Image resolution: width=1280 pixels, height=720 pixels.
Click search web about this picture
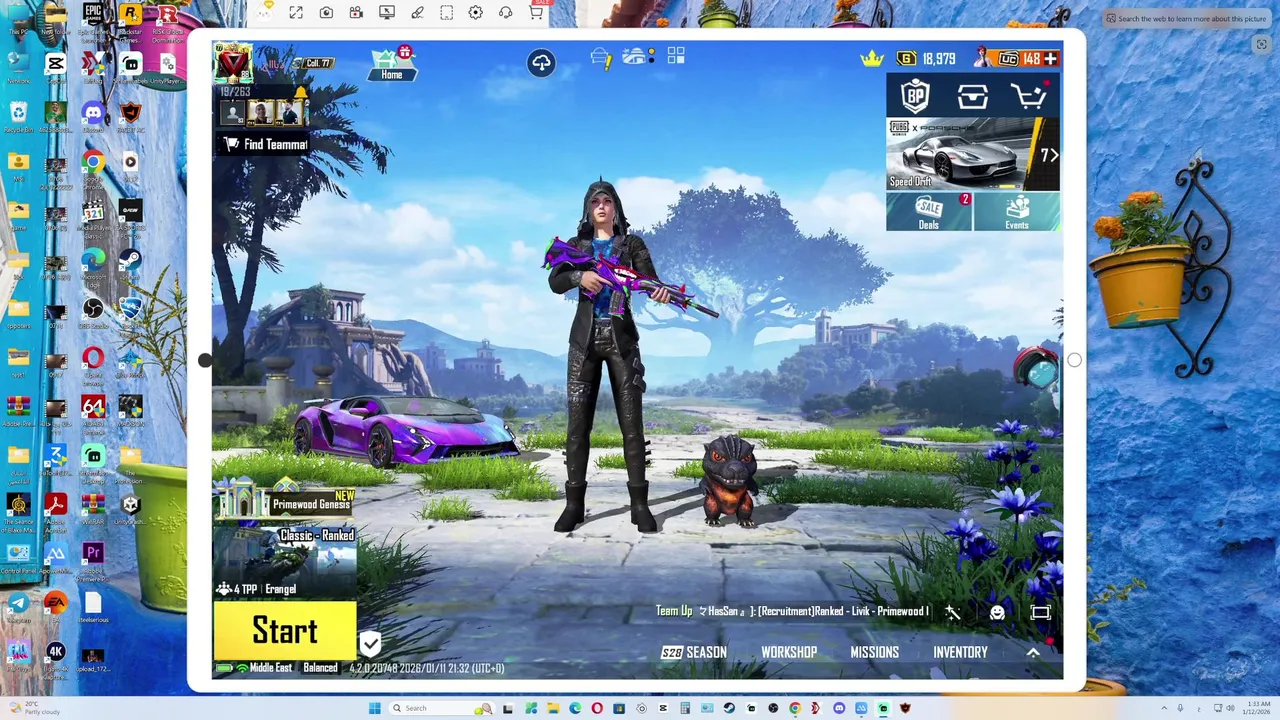click(1185, 18)
